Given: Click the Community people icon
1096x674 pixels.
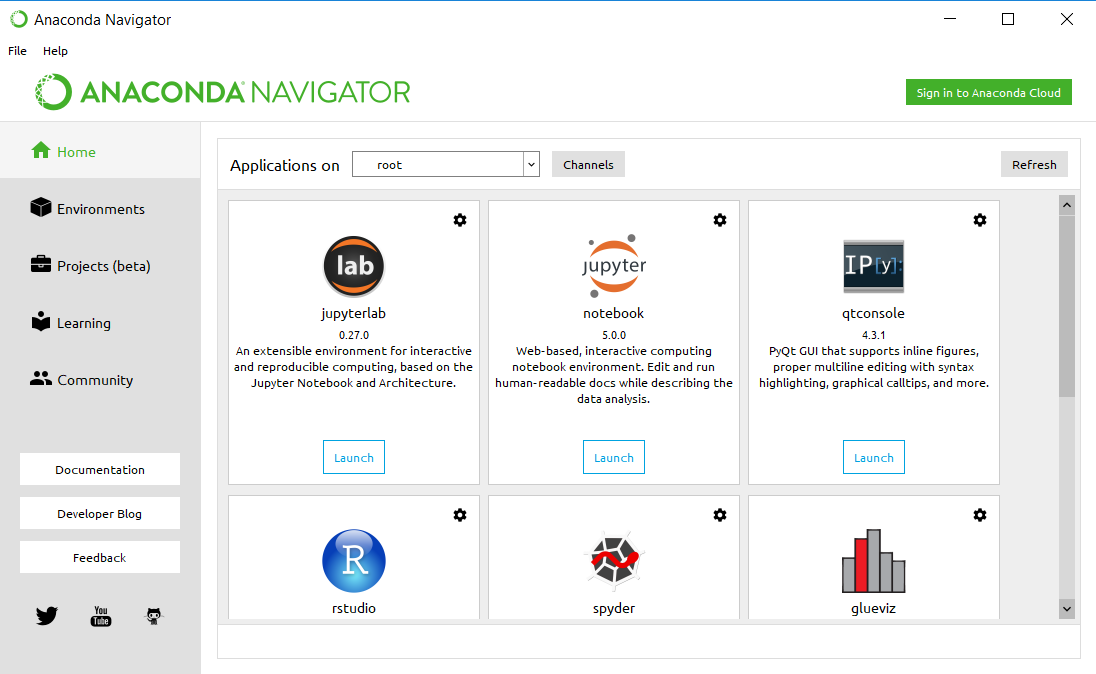Looking at the screenshot, I should tap(41, 378).
